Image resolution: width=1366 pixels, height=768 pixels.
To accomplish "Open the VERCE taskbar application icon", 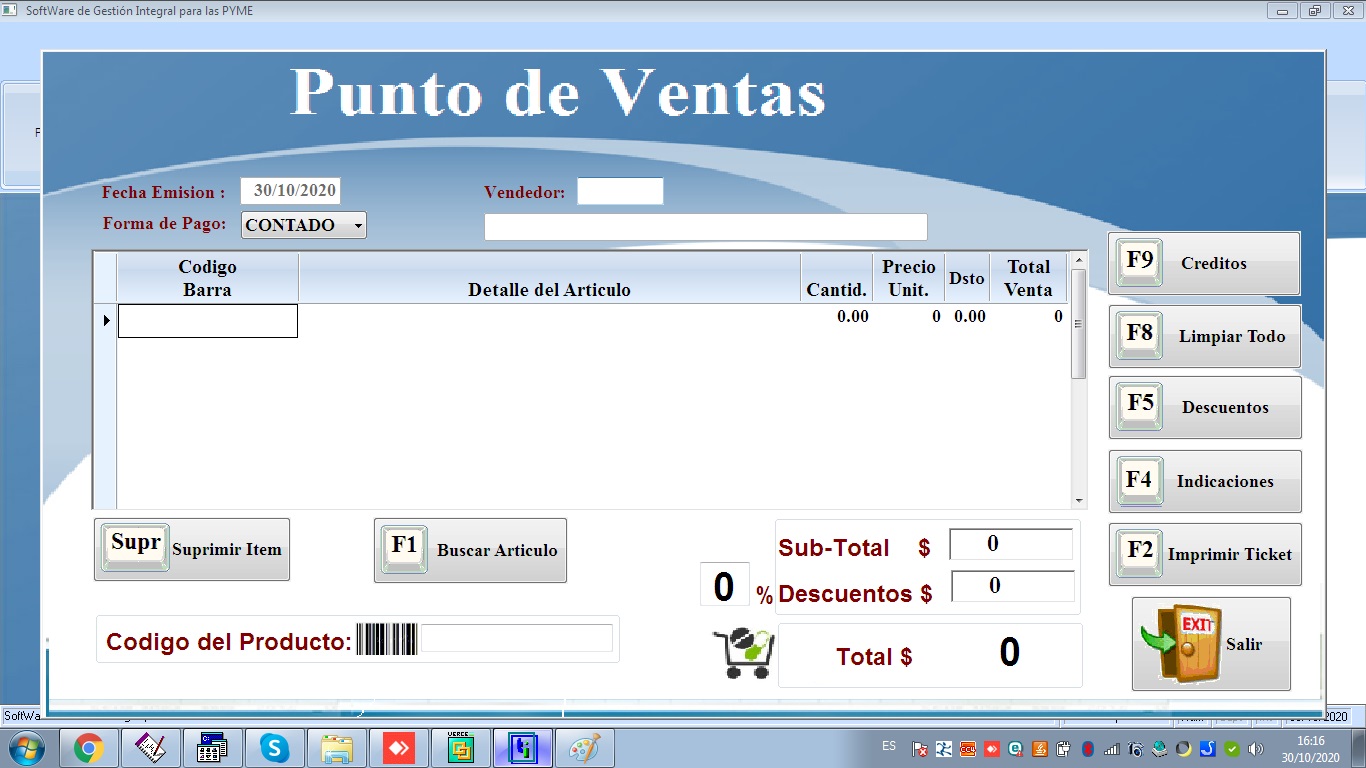I will 460,748.
